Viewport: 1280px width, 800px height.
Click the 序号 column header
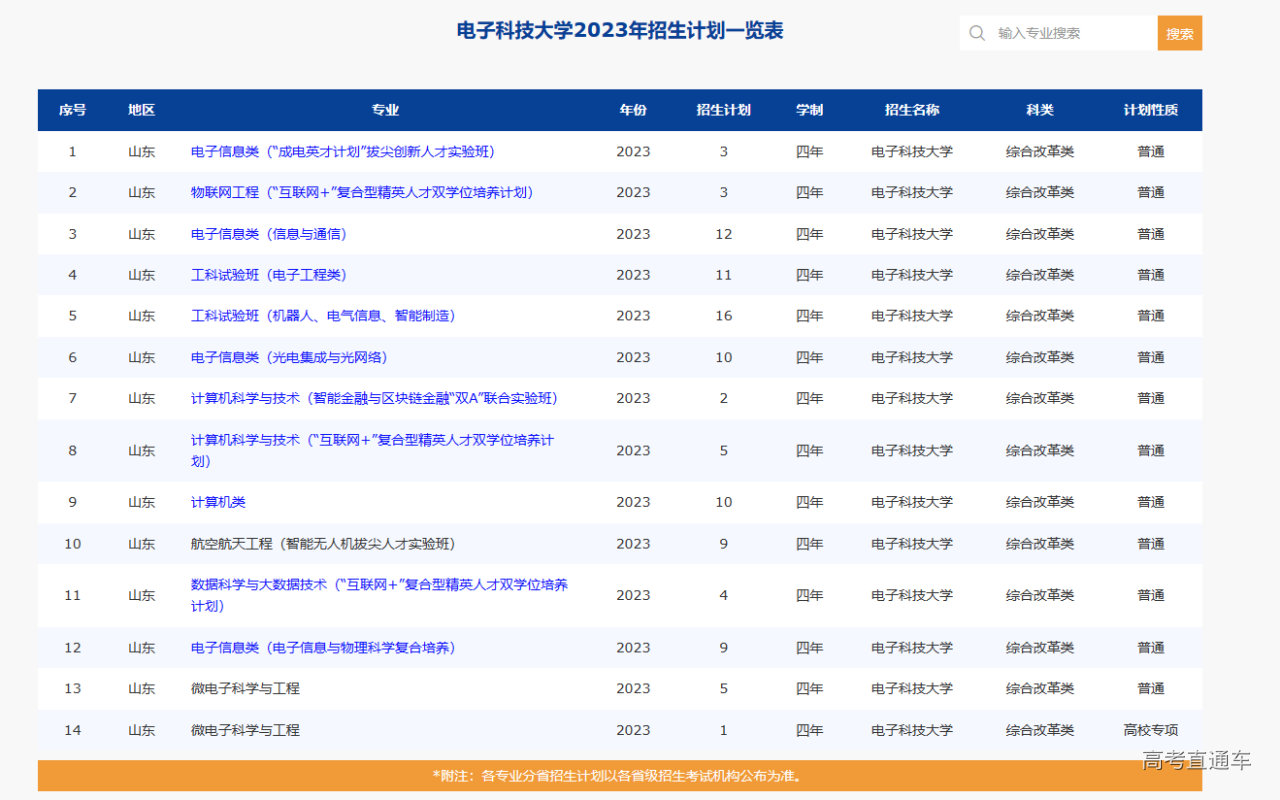(72, 110)
